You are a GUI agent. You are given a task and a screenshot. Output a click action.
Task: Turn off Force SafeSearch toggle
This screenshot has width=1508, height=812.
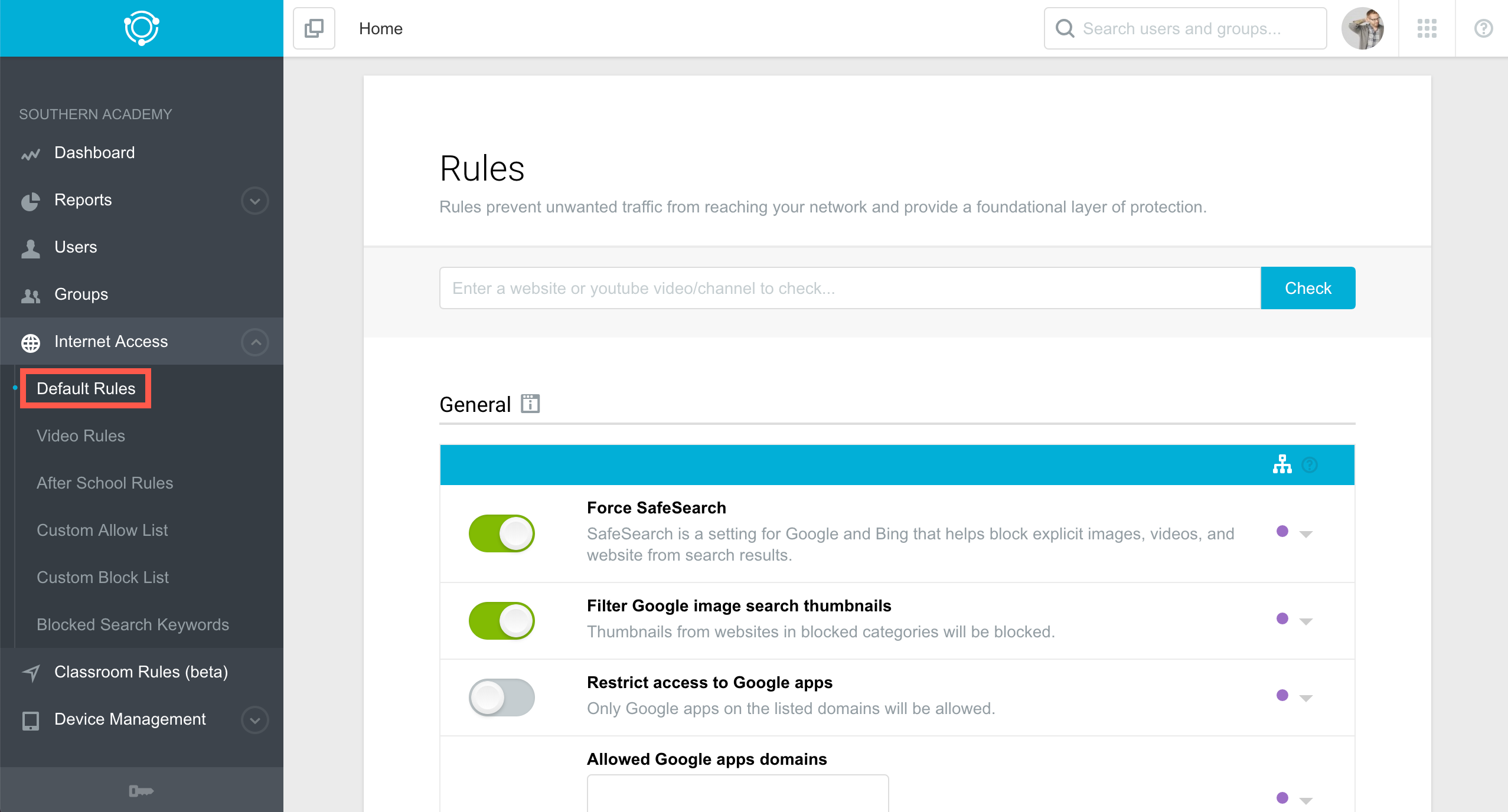(502, 533)
